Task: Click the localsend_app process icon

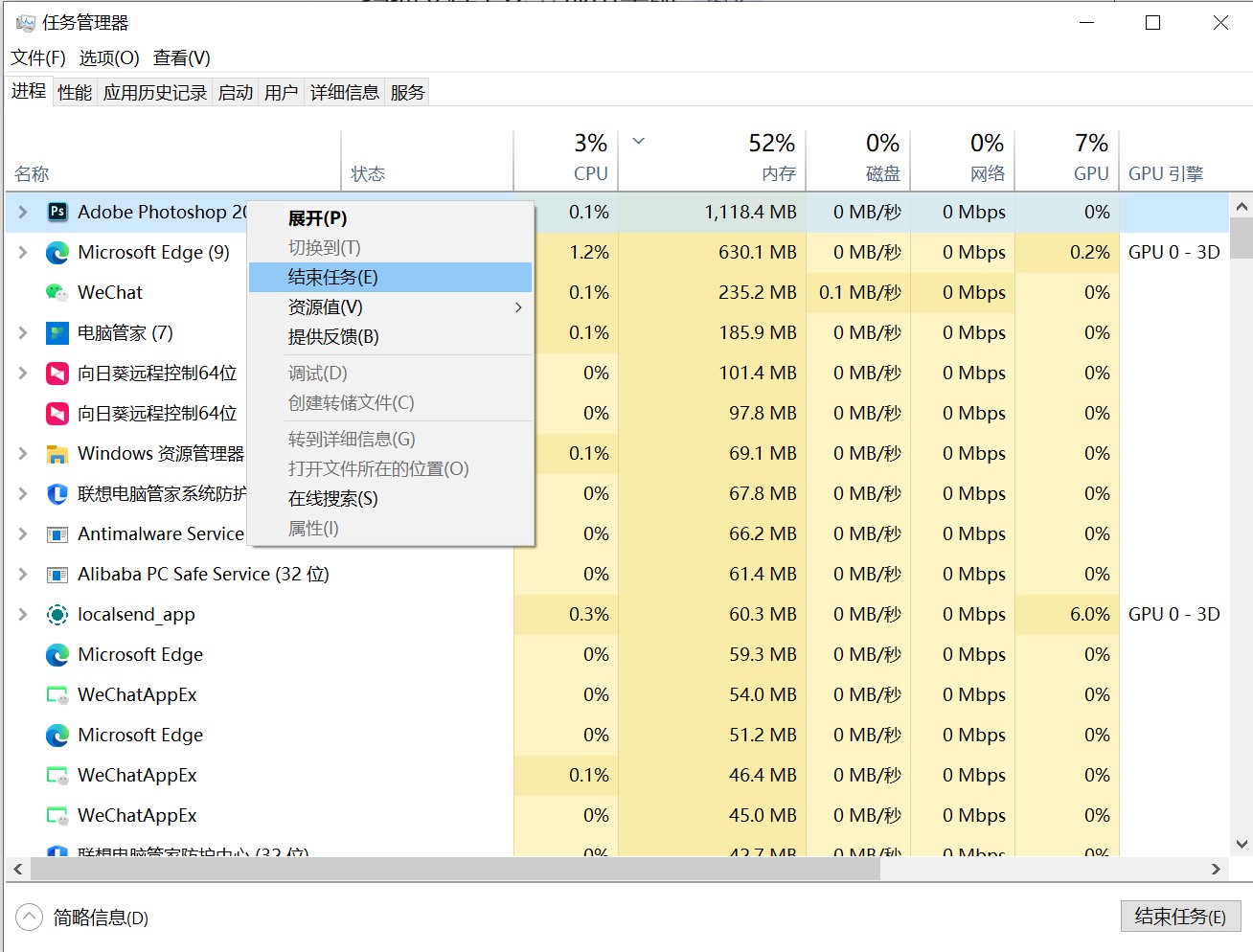Action: click(x=57, y=614)
